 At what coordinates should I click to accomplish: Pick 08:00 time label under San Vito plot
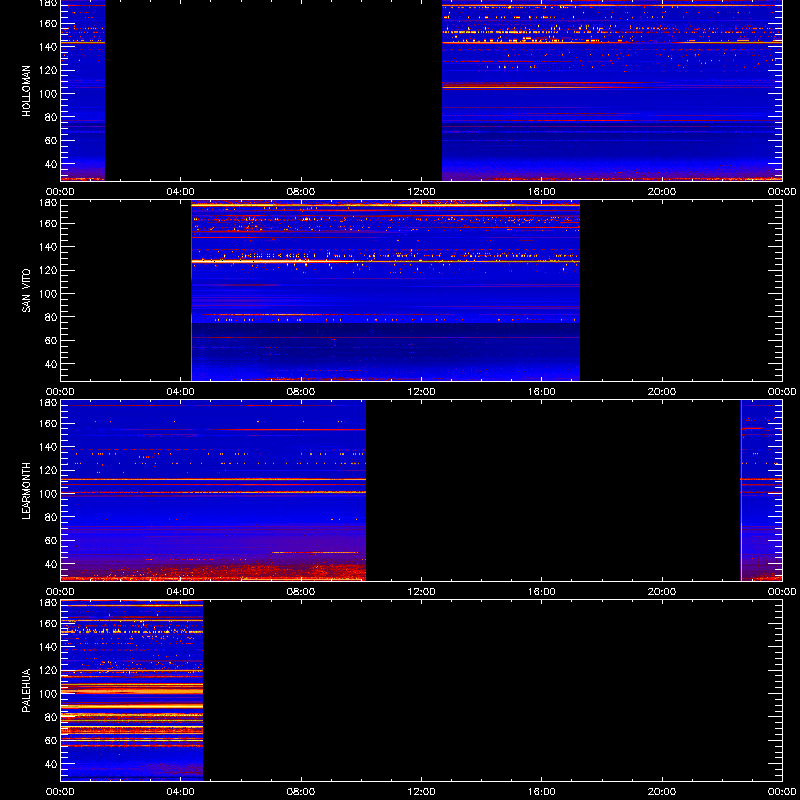tap(301, 392)
